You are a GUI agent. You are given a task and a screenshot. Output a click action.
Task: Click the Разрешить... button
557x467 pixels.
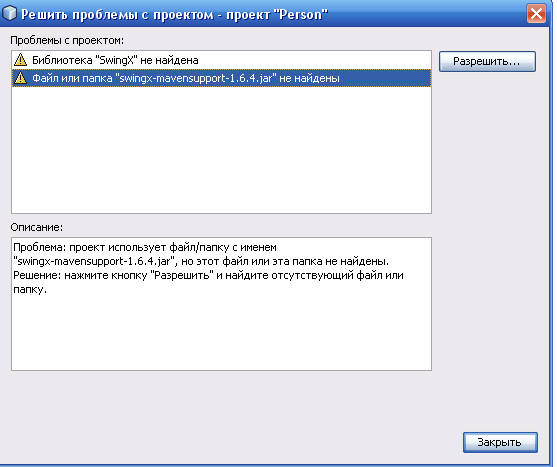pos(487,61)
